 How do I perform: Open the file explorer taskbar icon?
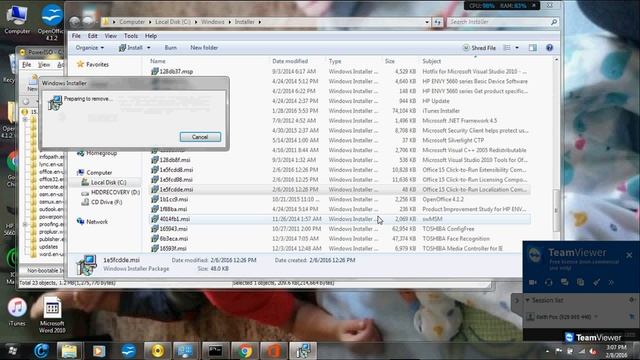pos(69,351)
